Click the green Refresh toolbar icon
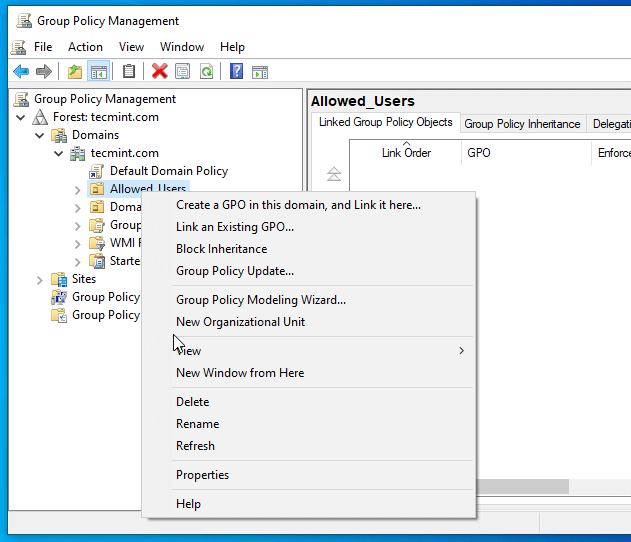Screen dimensions: 631x542 pyautogui.click(x=206, y=71)
